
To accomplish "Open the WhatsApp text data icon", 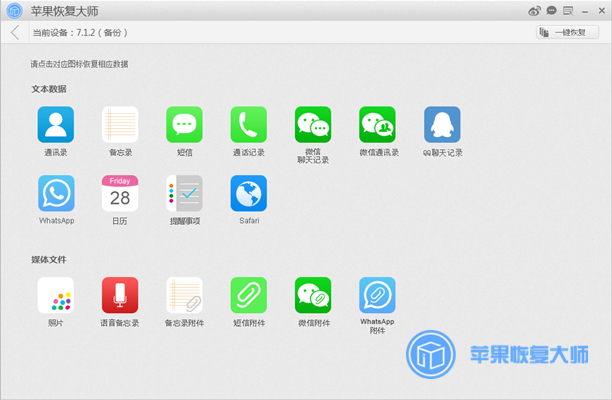I will [x=56, y=193].
